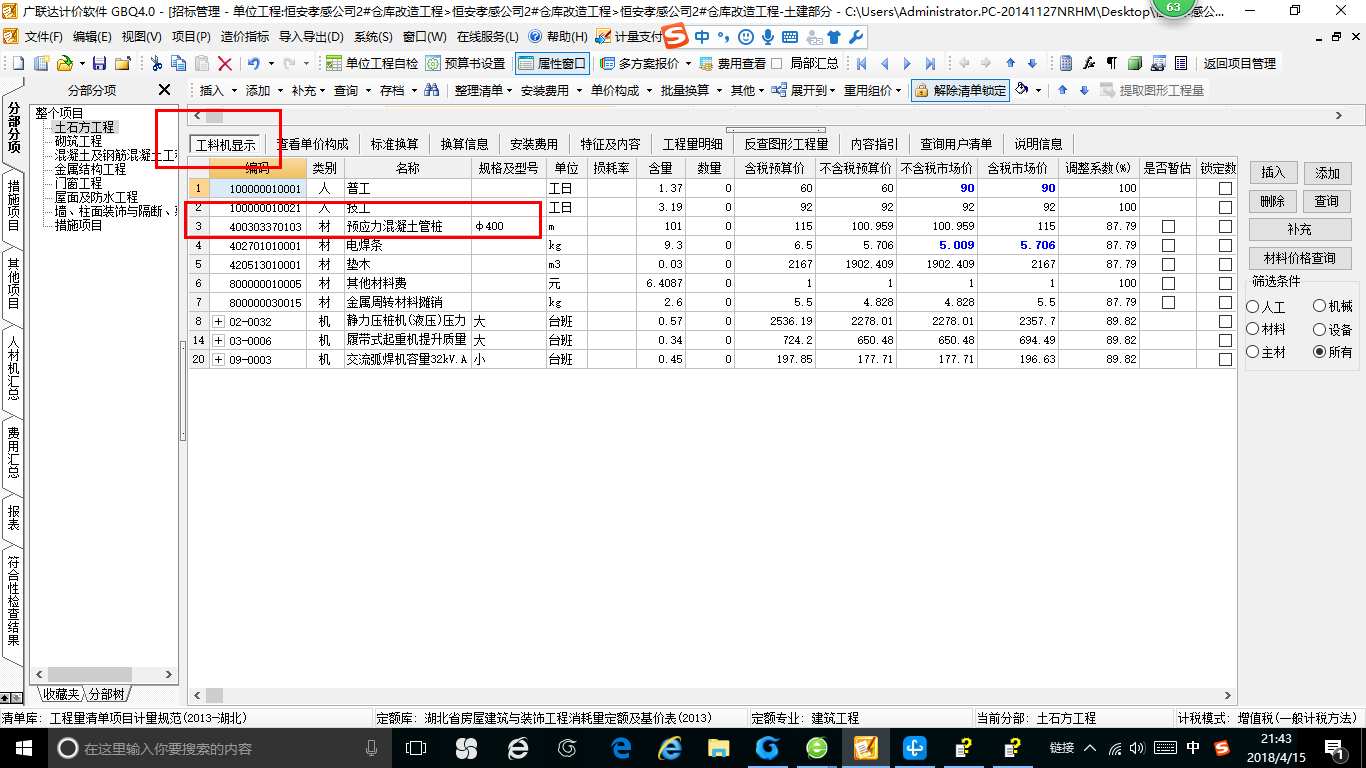Expand row 02-0032 静力压桩机
This screenshot has width=1366, height=768.
[219, 322]
